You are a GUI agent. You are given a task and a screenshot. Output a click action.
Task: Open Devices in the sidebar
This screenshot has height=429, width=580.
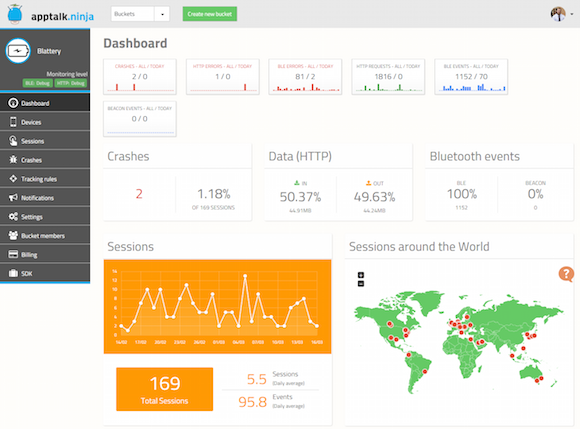click(45, 122)
